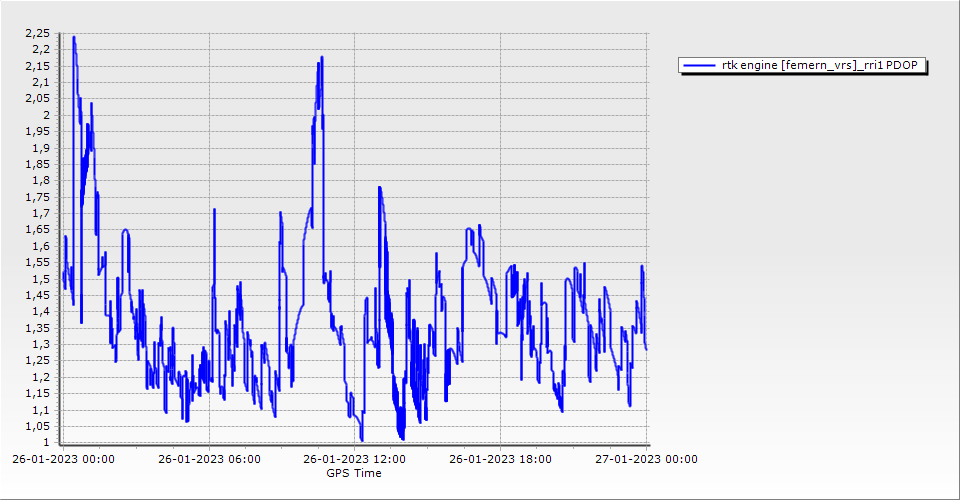Click the 1,78 spike just after 12:00

point(379,188)
